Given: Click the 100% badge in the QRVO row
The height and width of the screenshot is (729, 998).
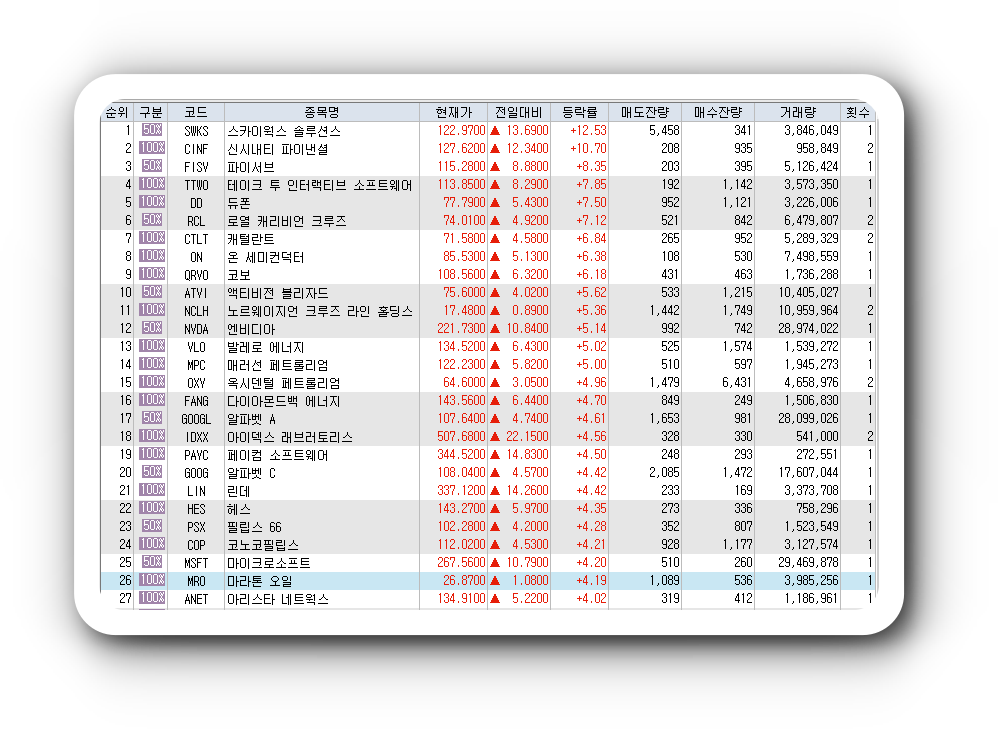Looking at the screenshot, I should [x=152, y=274].
